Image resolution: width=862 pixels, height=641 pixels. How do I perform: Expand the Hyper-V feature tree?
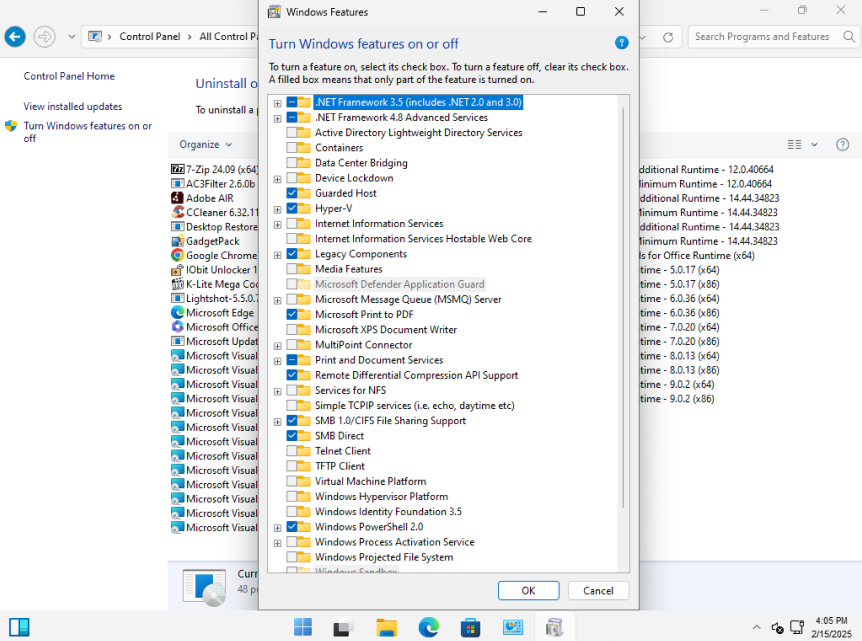(x=278, y=209)
